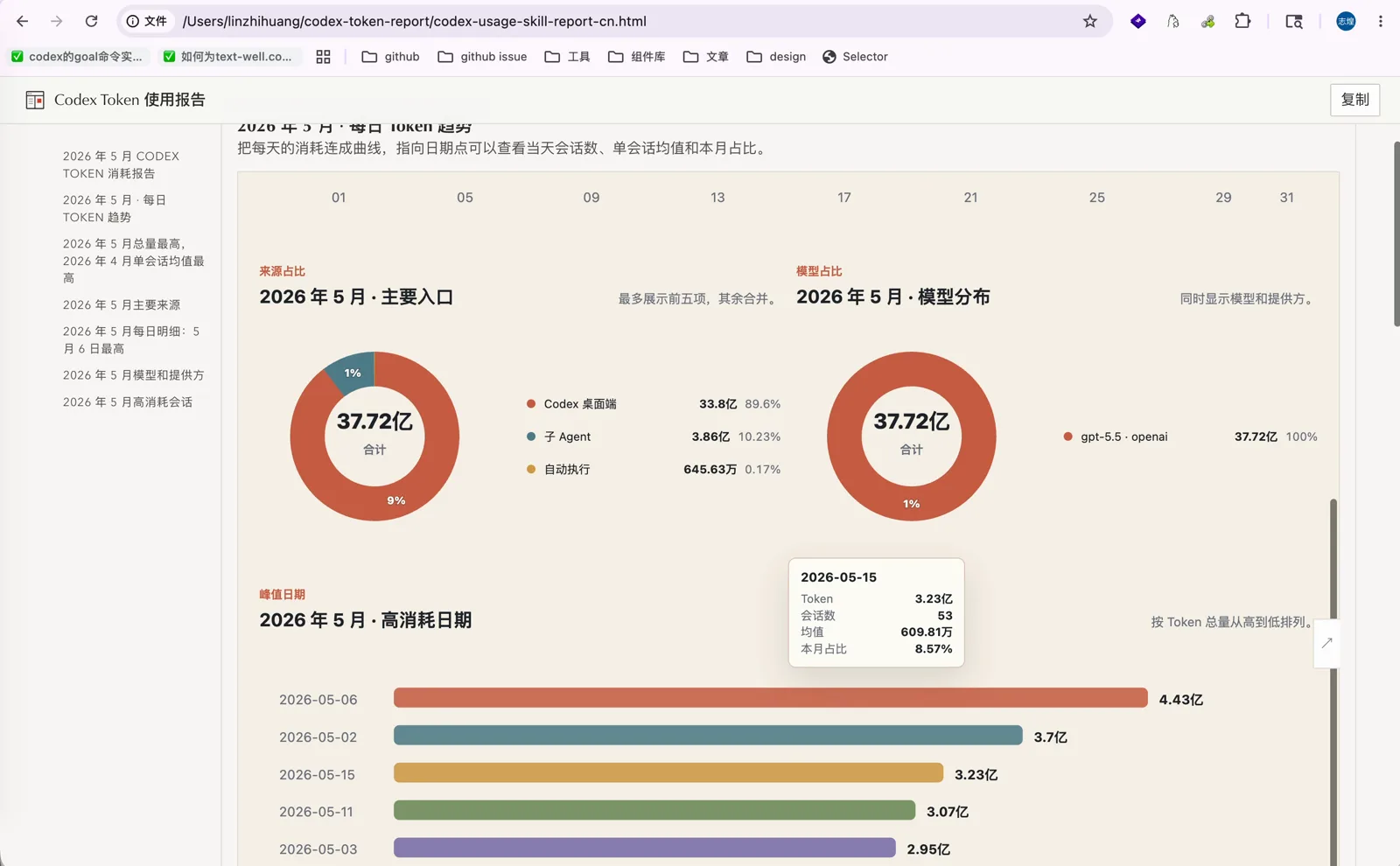1400x866 pixels.
Task: Click the 33.8亿 value for Codex 桌面端
Action: click(717, 403)
